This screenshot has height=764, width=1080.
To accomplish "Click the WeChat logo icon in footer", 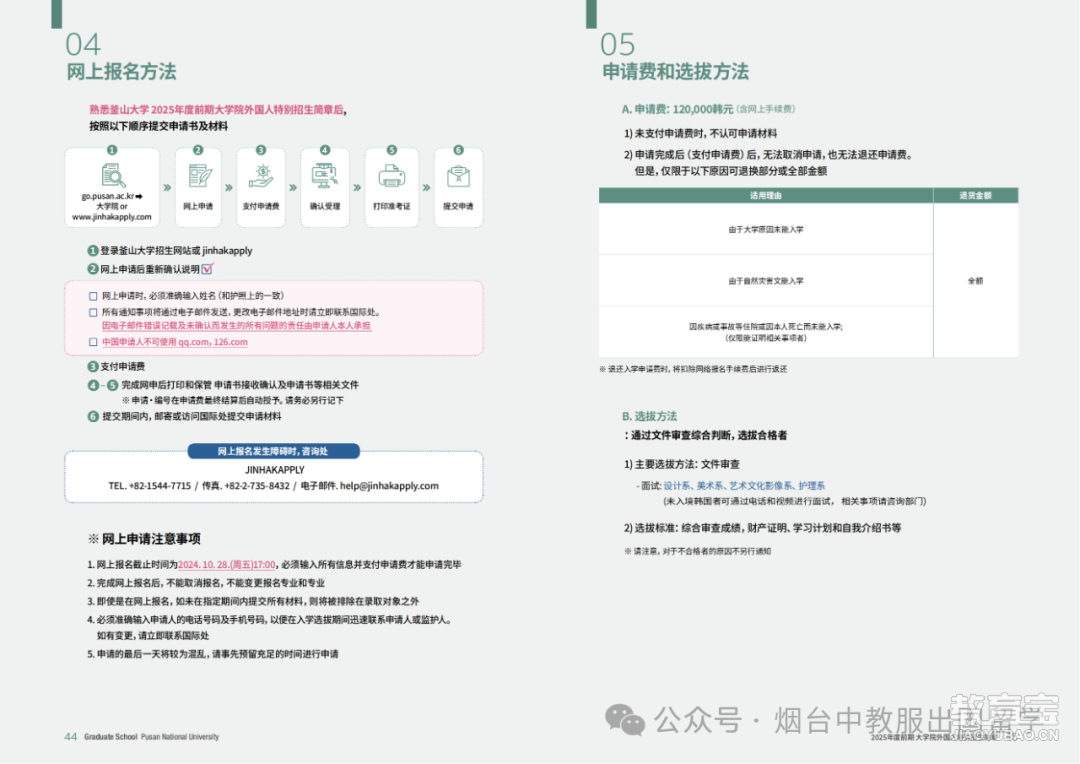I will (x=625, y=719).
